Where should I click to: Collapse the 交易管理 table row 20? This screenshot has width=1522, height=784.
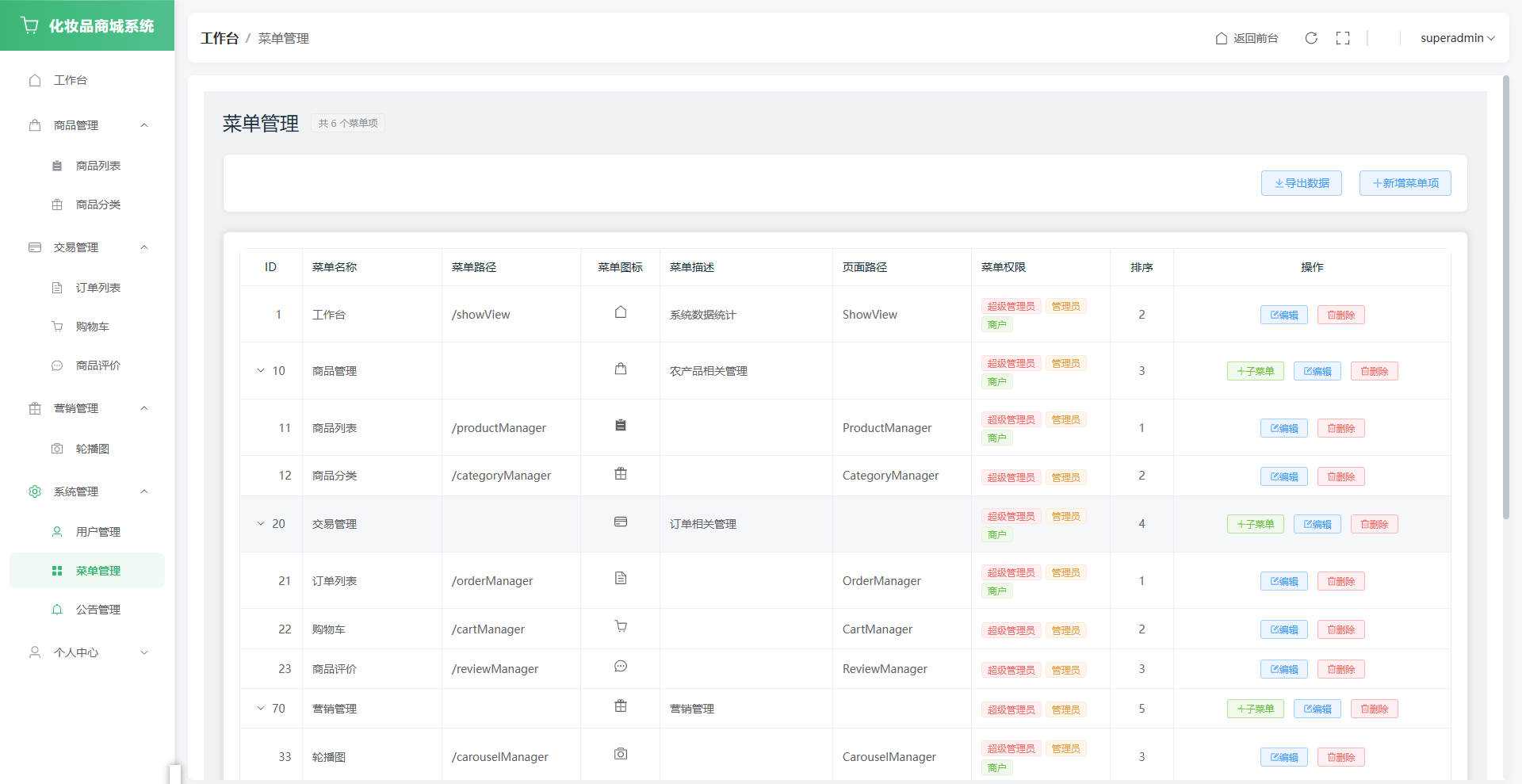coord(261,524)
